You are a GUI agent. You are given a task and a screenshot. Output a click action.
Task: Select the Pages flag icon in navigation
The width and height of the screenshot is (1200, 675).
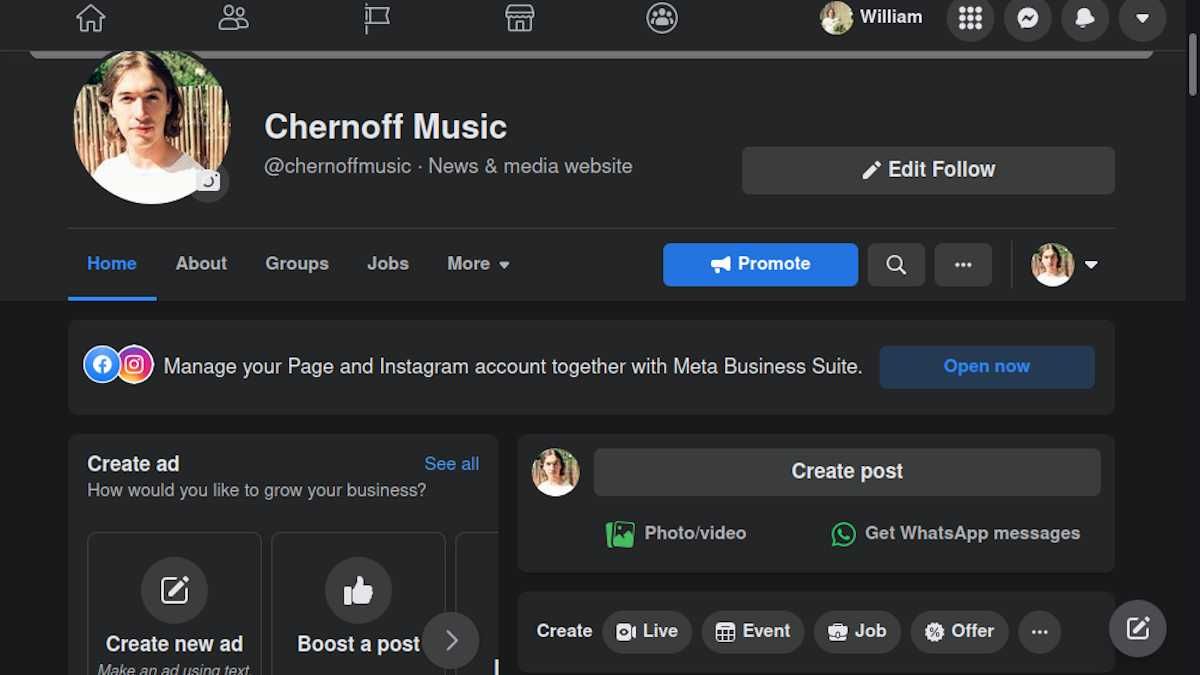[x=377, y=17]
